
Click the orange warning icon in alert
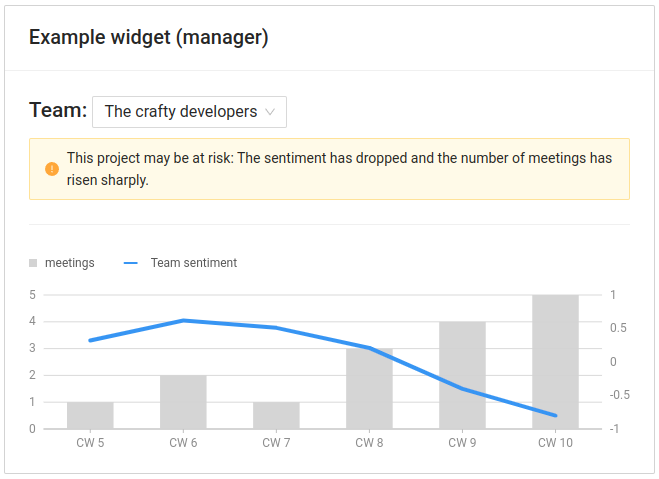click(52, 169)
